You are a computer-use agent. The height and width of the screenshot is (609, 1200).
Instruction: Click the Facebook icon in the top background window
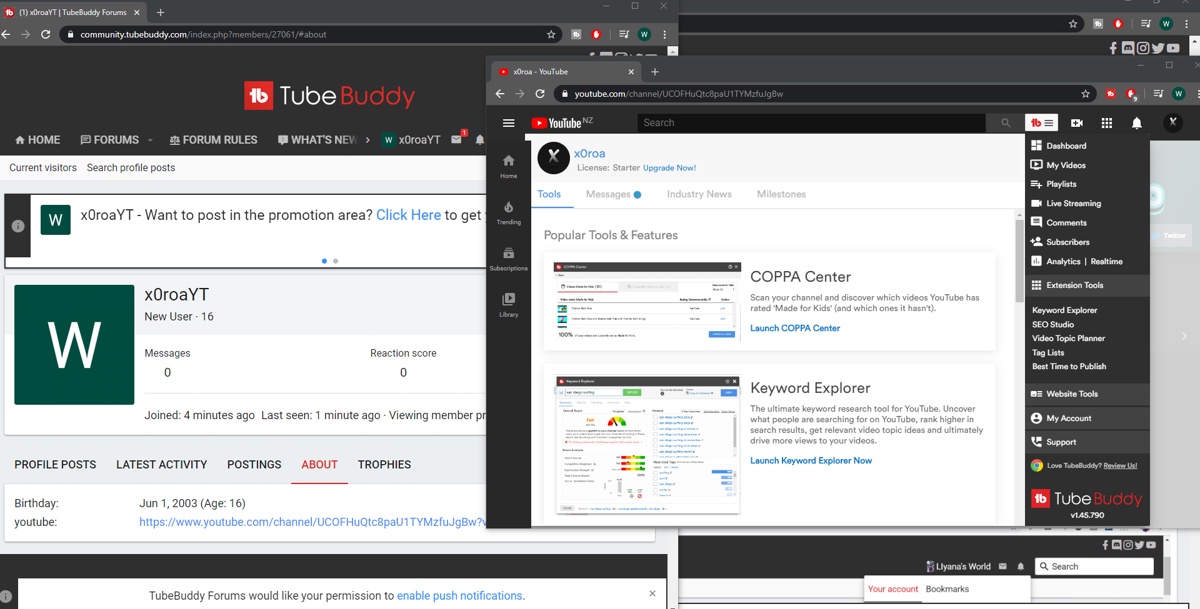pyautogui.click(x=1114, y=47)
